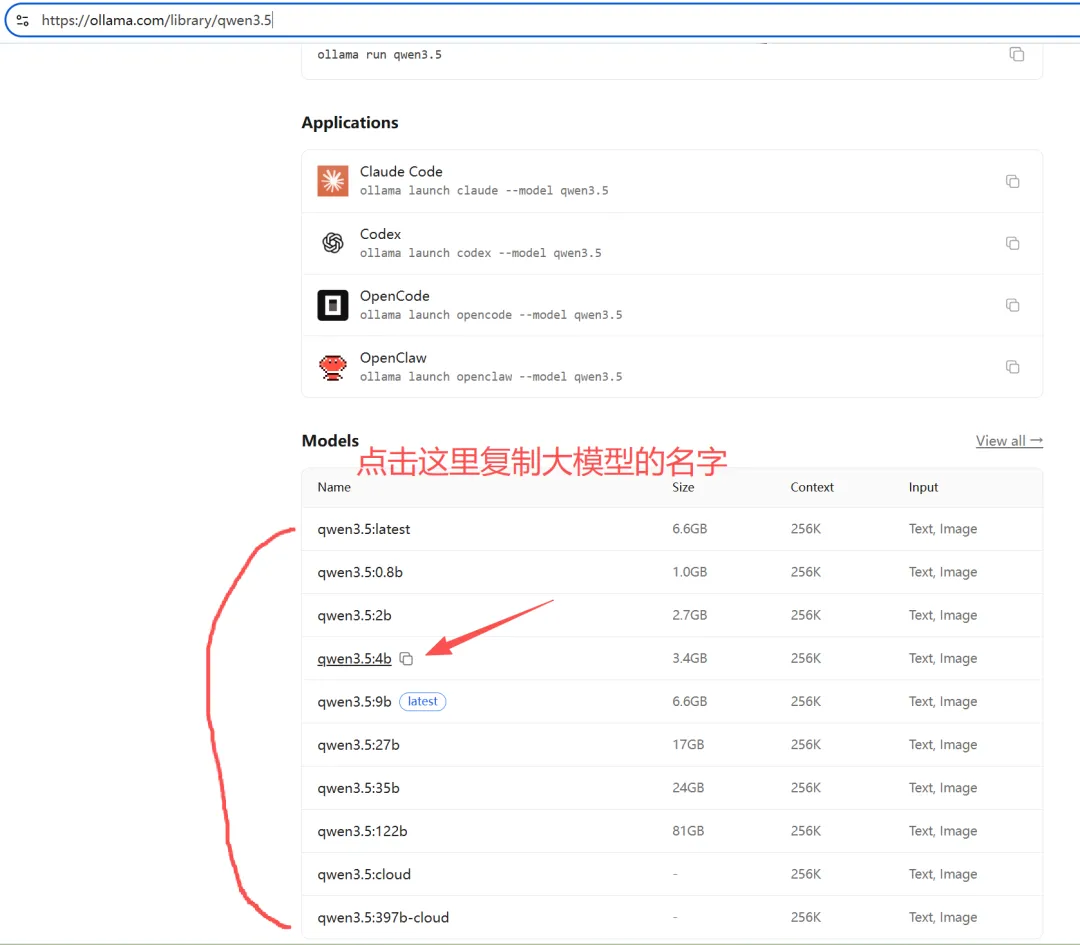Click 'ollama launch codex --model qwen3.5' text

coord(481,253)
